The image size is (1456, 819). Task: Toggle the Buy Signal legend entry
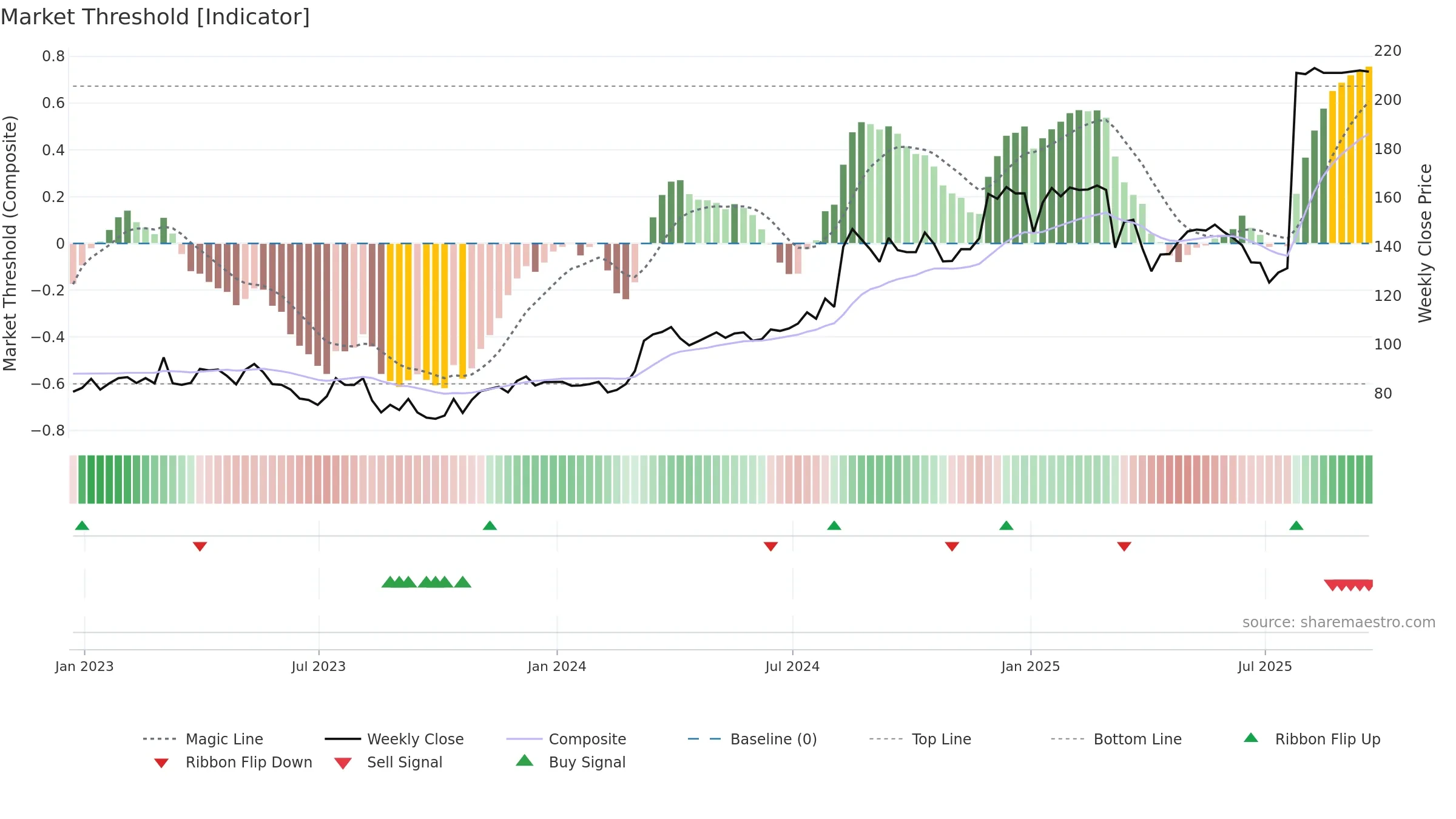click(570, 763)
